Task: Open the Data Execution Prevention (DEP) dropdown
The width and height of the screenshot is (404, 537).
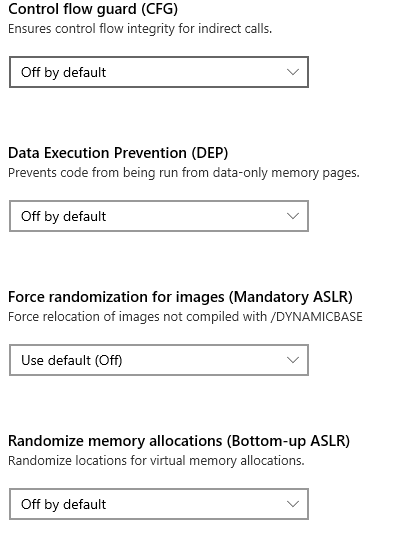Action: [159, 216]
